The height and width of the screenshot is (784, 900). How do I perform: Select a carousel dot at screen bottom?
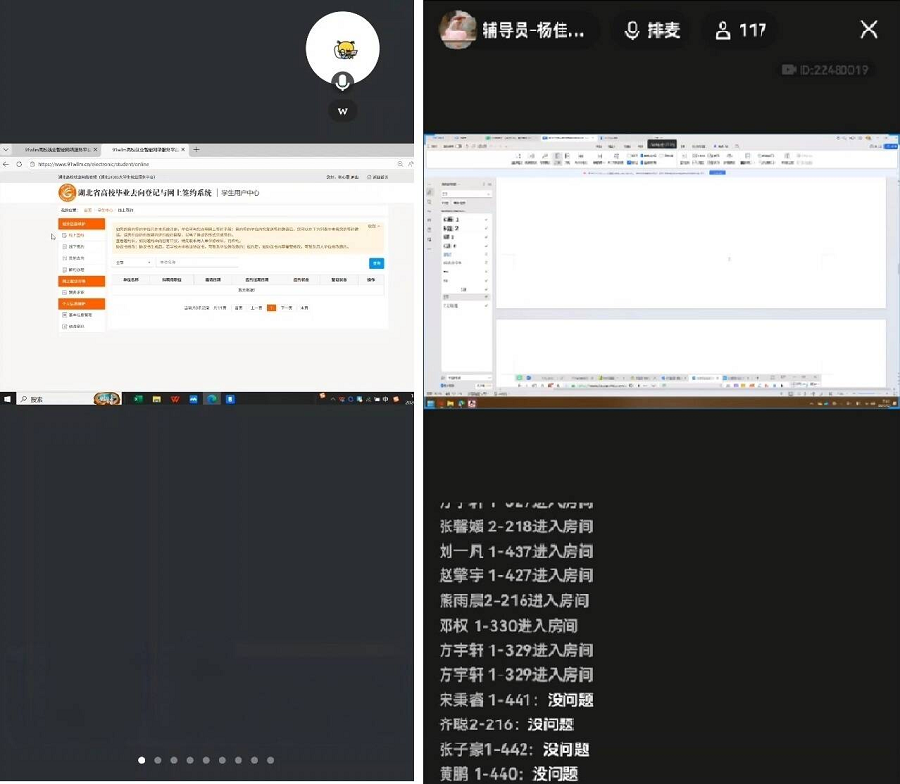141,760
